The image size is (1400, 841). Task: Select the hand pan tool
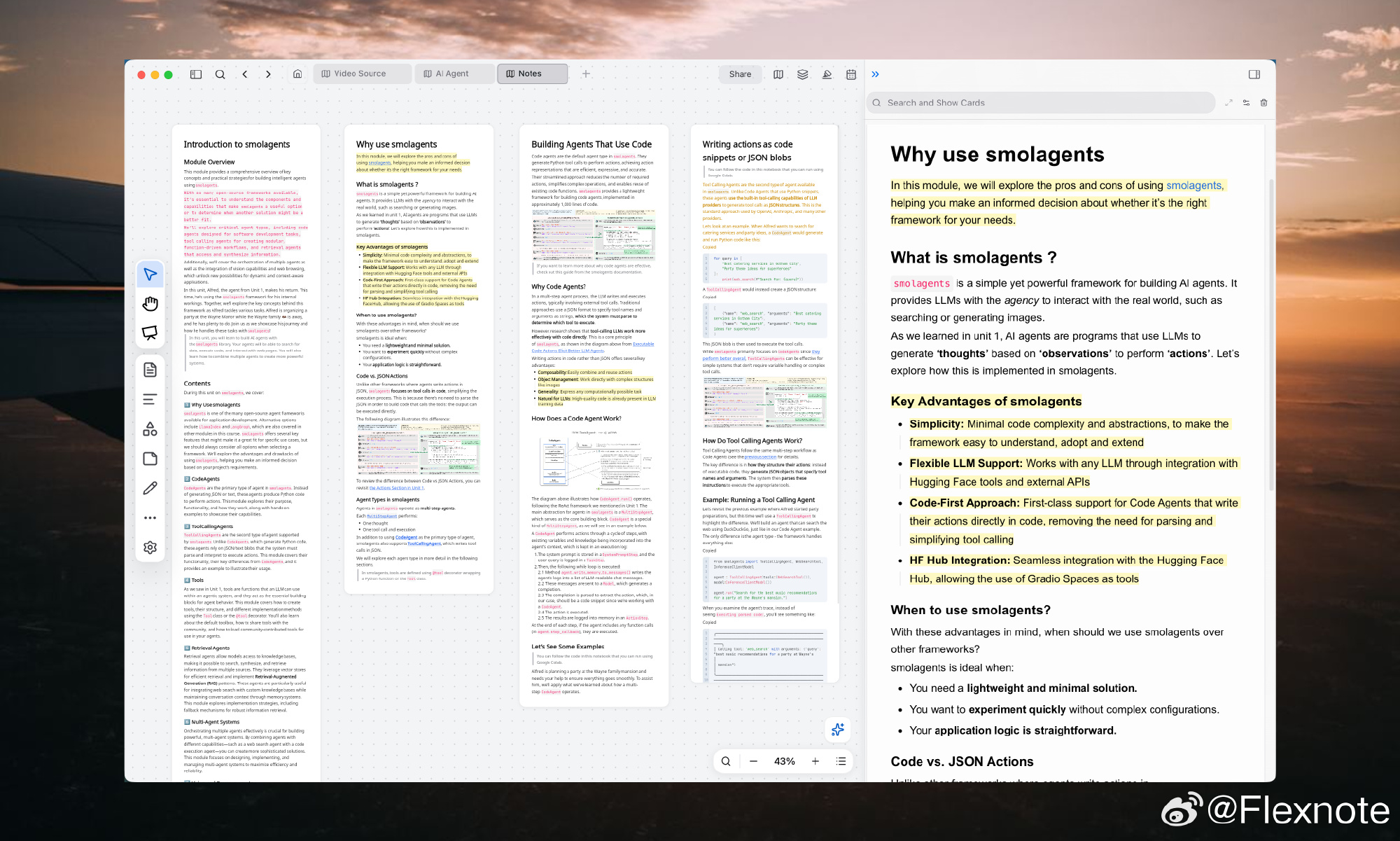(150, 303)
